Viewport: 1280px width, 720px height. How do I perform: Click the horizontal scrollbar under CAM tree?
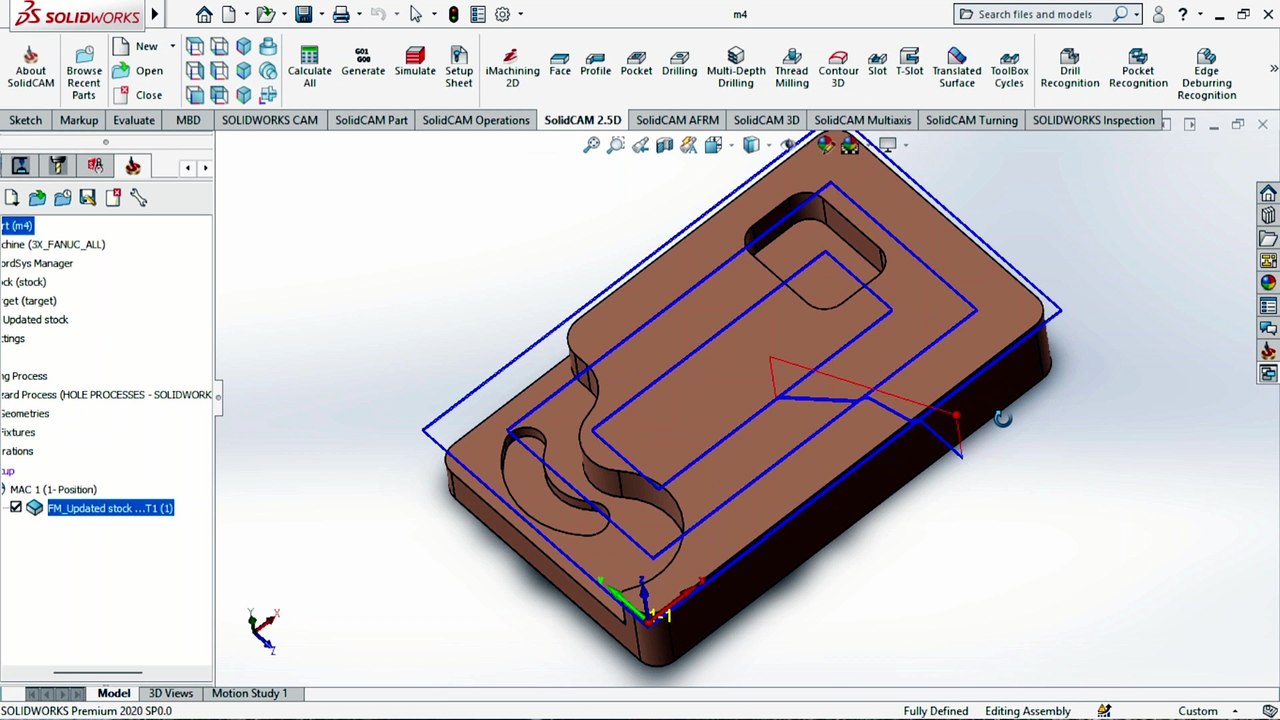point(98,673)
